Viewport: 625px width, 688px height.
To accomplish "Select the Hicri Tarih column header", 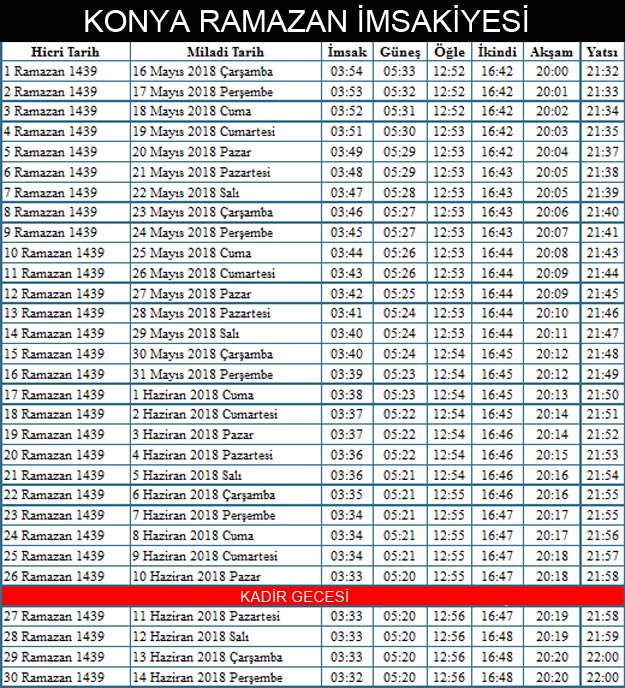I will (65, 52).
